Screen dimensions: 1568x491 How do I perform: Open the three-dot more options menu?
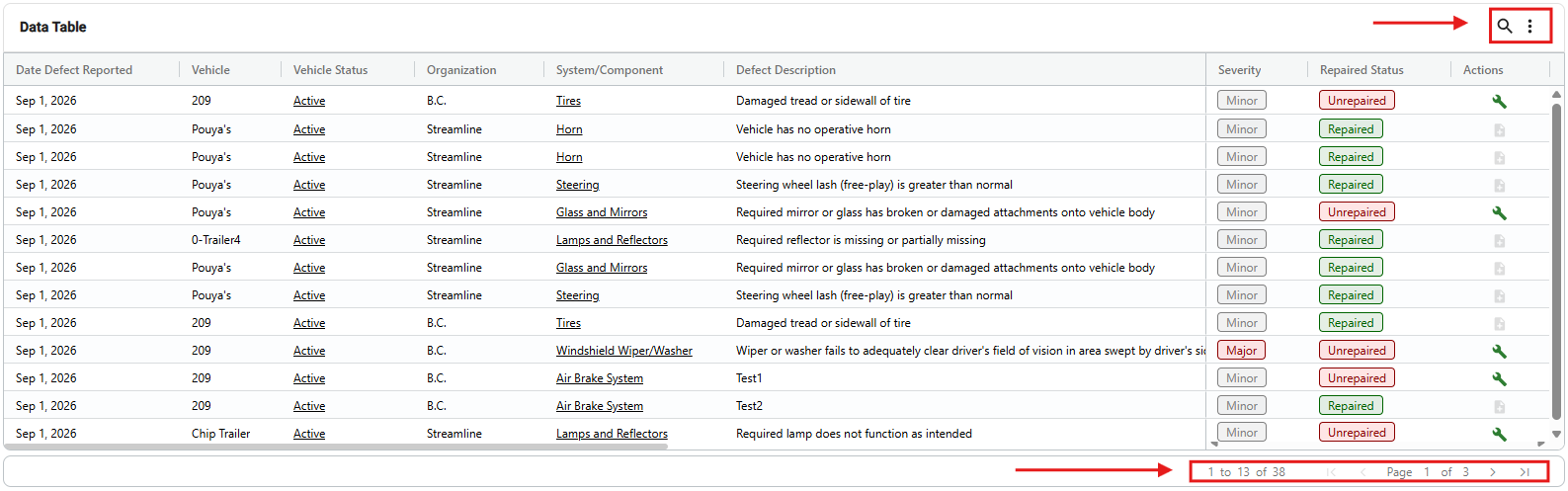click(1530, 27)
